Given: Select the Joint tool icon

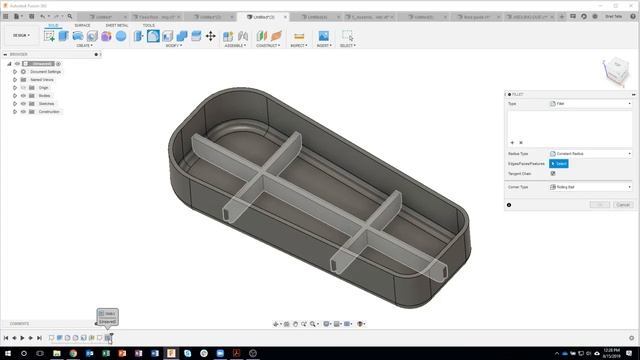Looking at the screenshot, I should (243, 36).
